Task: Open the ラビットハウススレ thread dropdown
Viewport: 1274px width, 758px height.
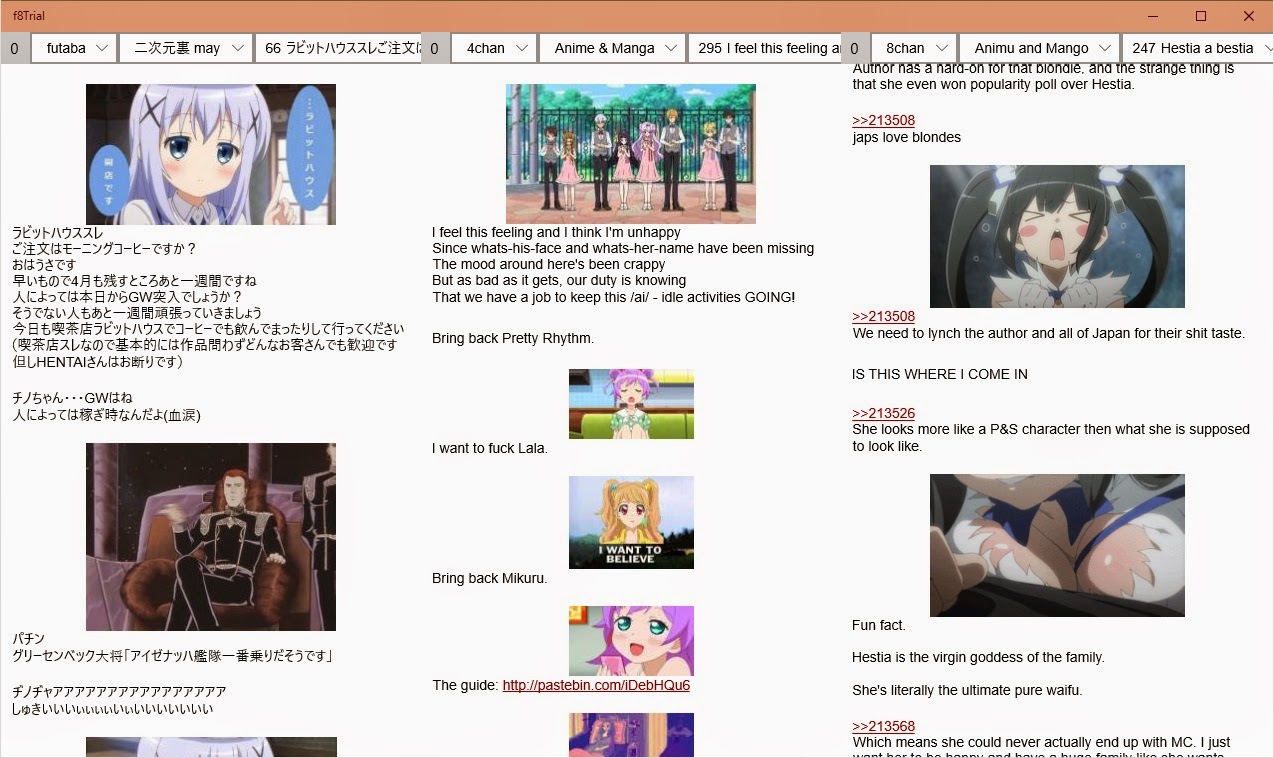Action: pos(338,48)
